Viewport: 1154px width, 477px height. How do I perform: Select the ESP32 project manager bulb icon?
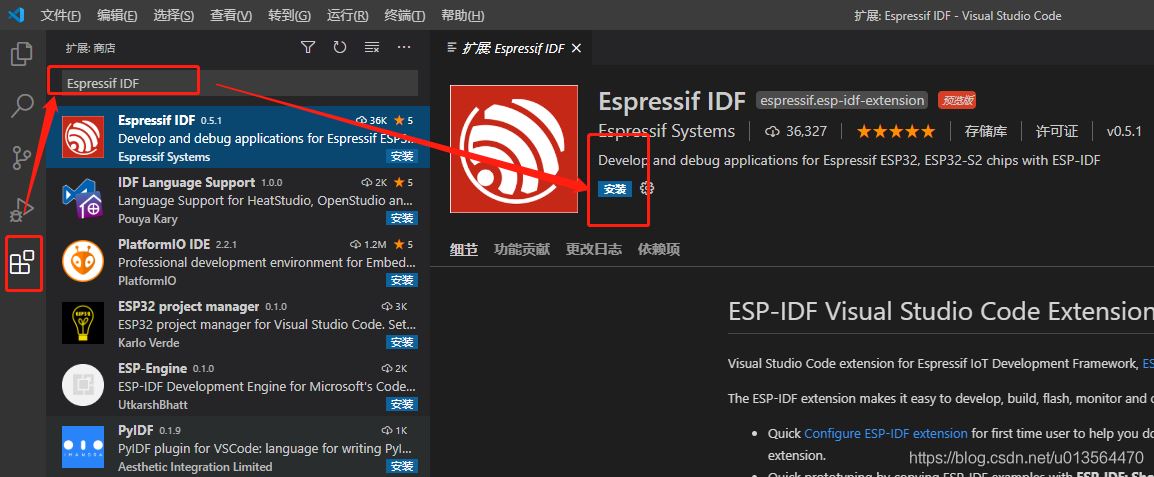pos(82,322)
